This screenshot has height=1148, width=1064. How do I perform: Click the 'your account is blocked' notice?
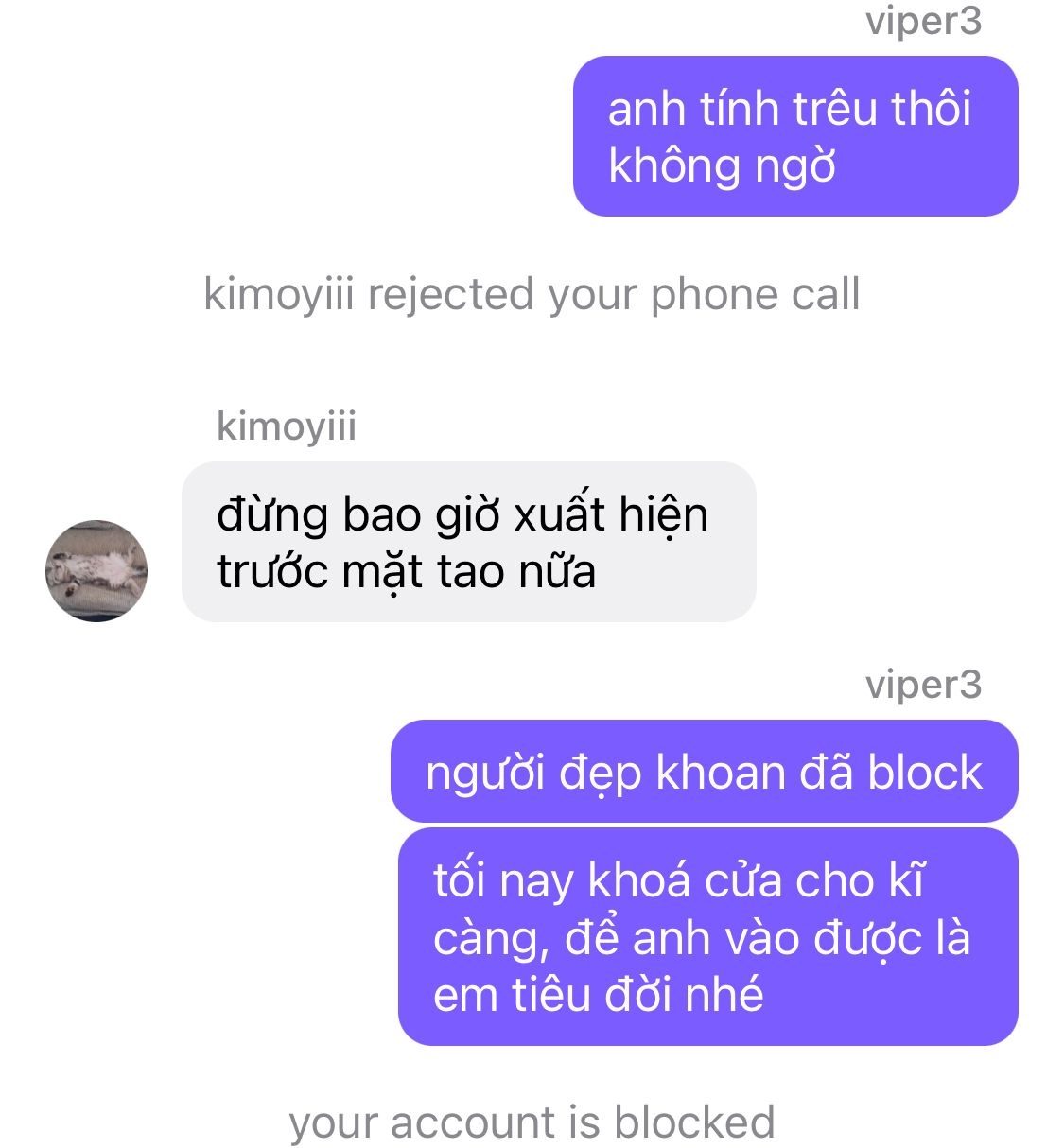(532, 1122)
